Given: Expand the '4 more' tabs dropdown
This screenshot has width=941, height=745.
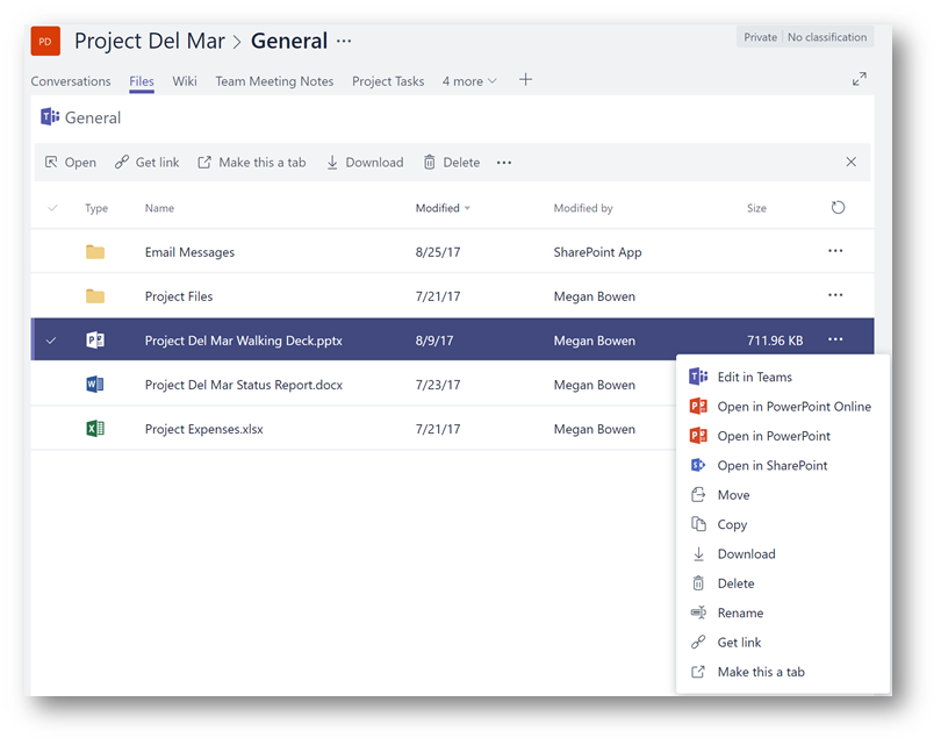Looking at the screenshot, I should pyautogui.click(x=469, y=81).
